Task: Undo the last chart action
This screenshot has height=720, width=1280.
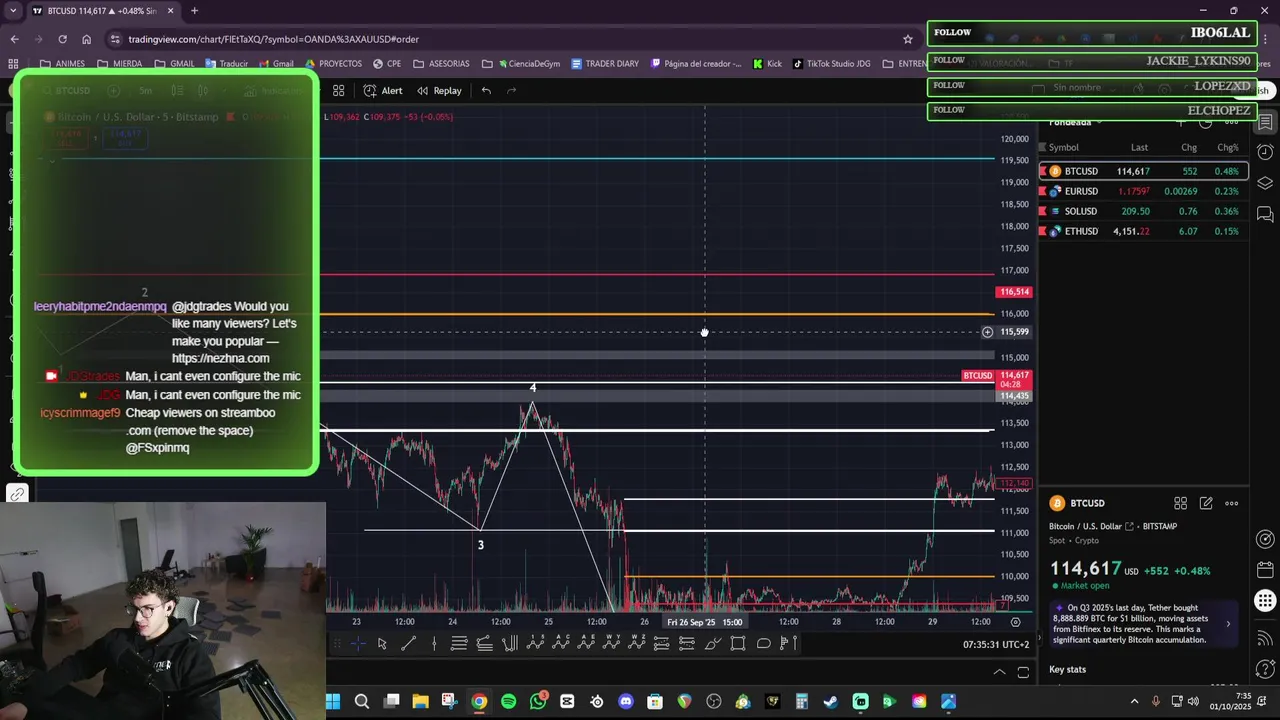Action: pos(486,90)
